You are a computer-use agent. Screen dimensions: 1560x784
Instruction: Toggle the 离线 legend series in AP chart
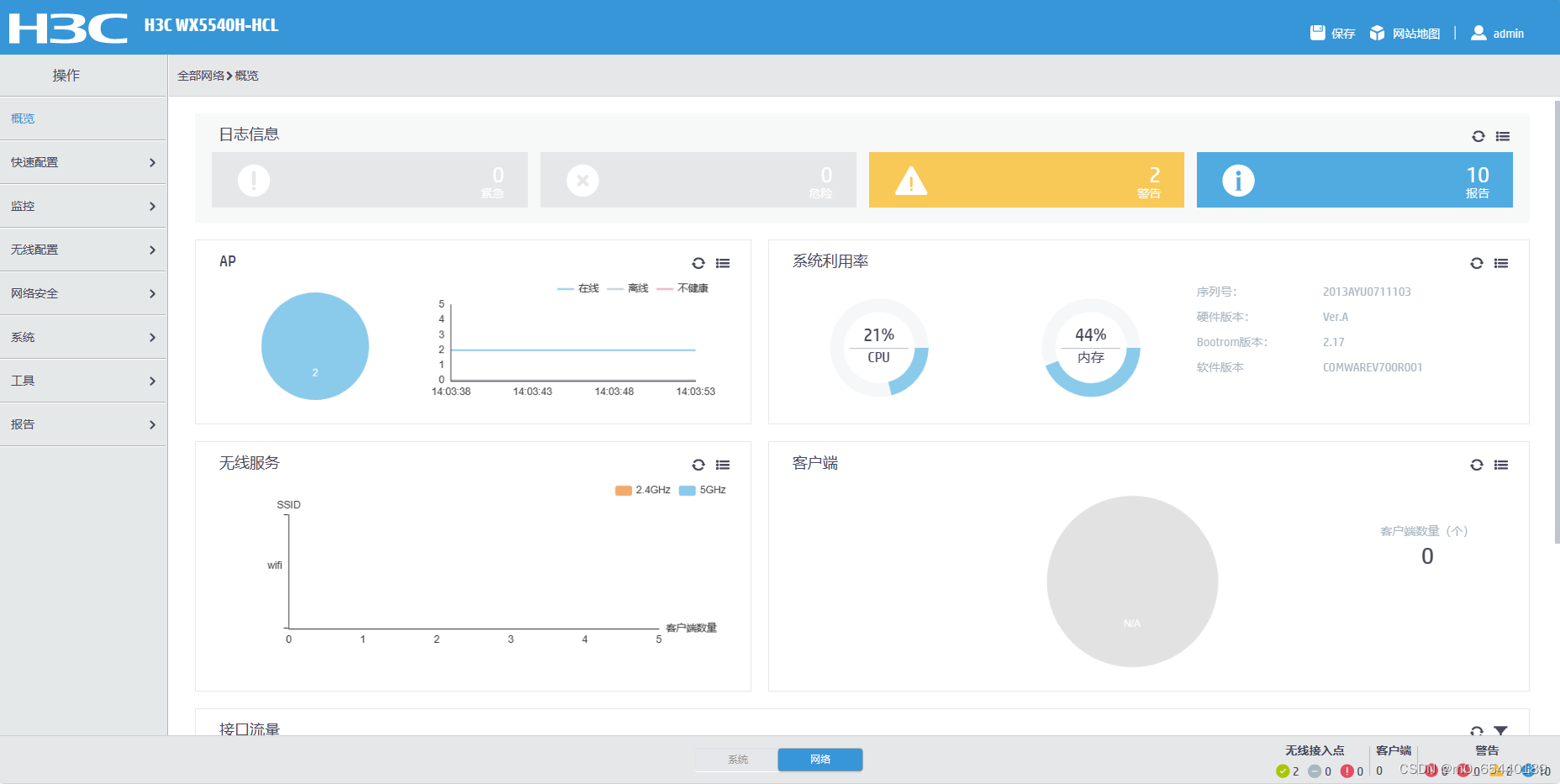click(x=628, y=288)
